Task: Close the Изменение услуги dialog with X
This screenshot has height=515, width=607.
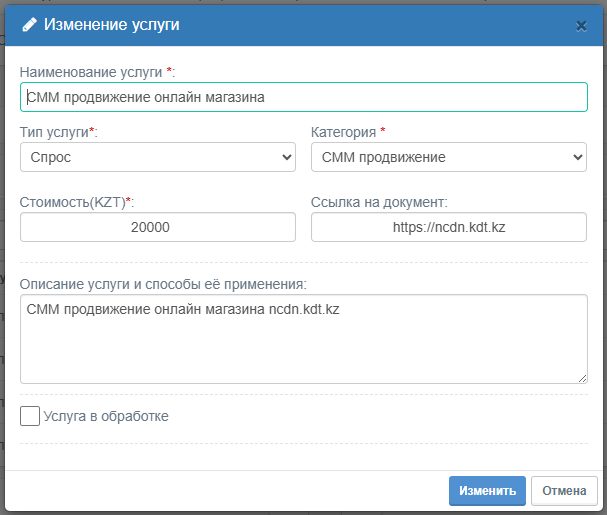Action: click(581, 26)
